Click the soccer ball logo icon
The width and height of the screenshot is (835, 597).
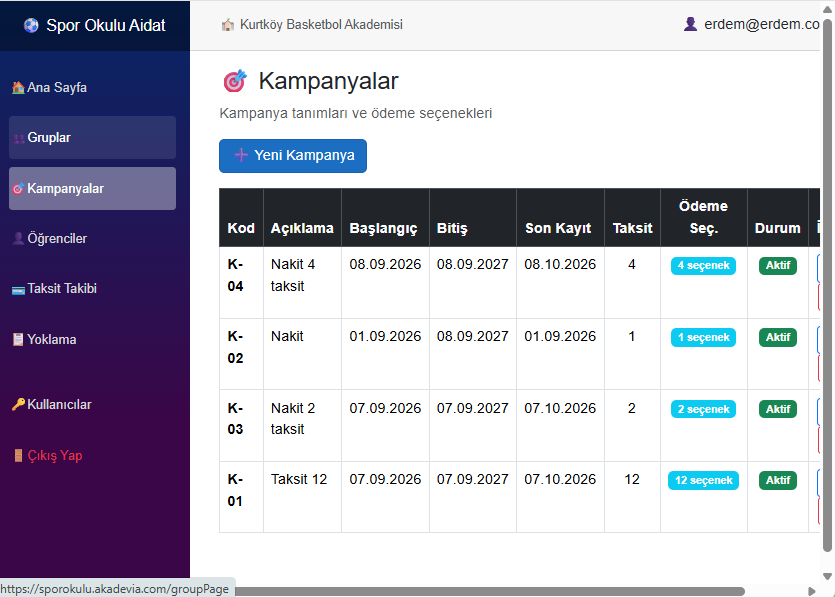(x=31, y=25)
